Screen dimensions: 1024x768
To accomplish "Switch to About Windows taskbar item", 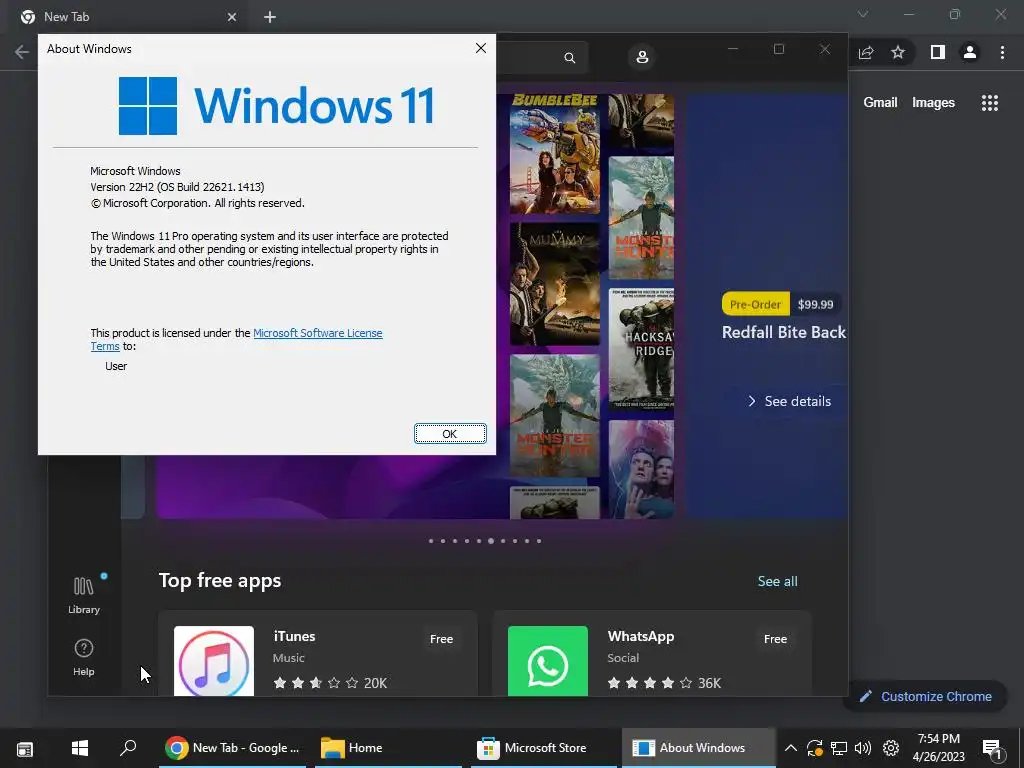I will 698,748.
